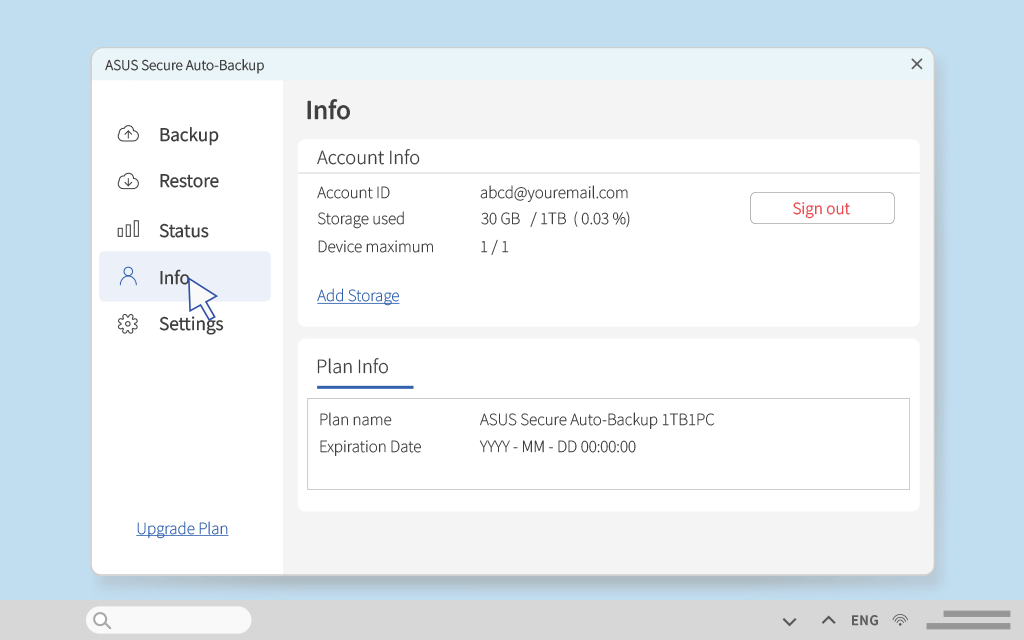The height and width of the screenshot is (640, 1024).
Task: Click the ASUS Secure Auto-Backup window title
Action: [x=185, y=65]
